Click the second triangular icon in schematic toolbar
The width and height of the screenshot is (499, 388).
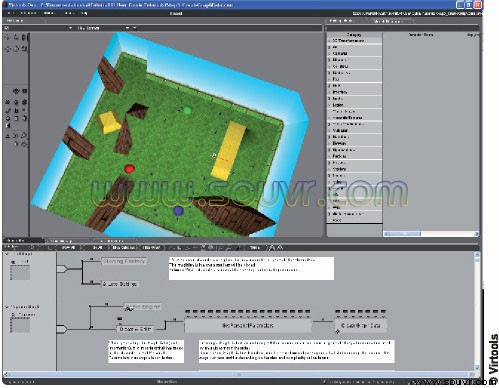280,248
